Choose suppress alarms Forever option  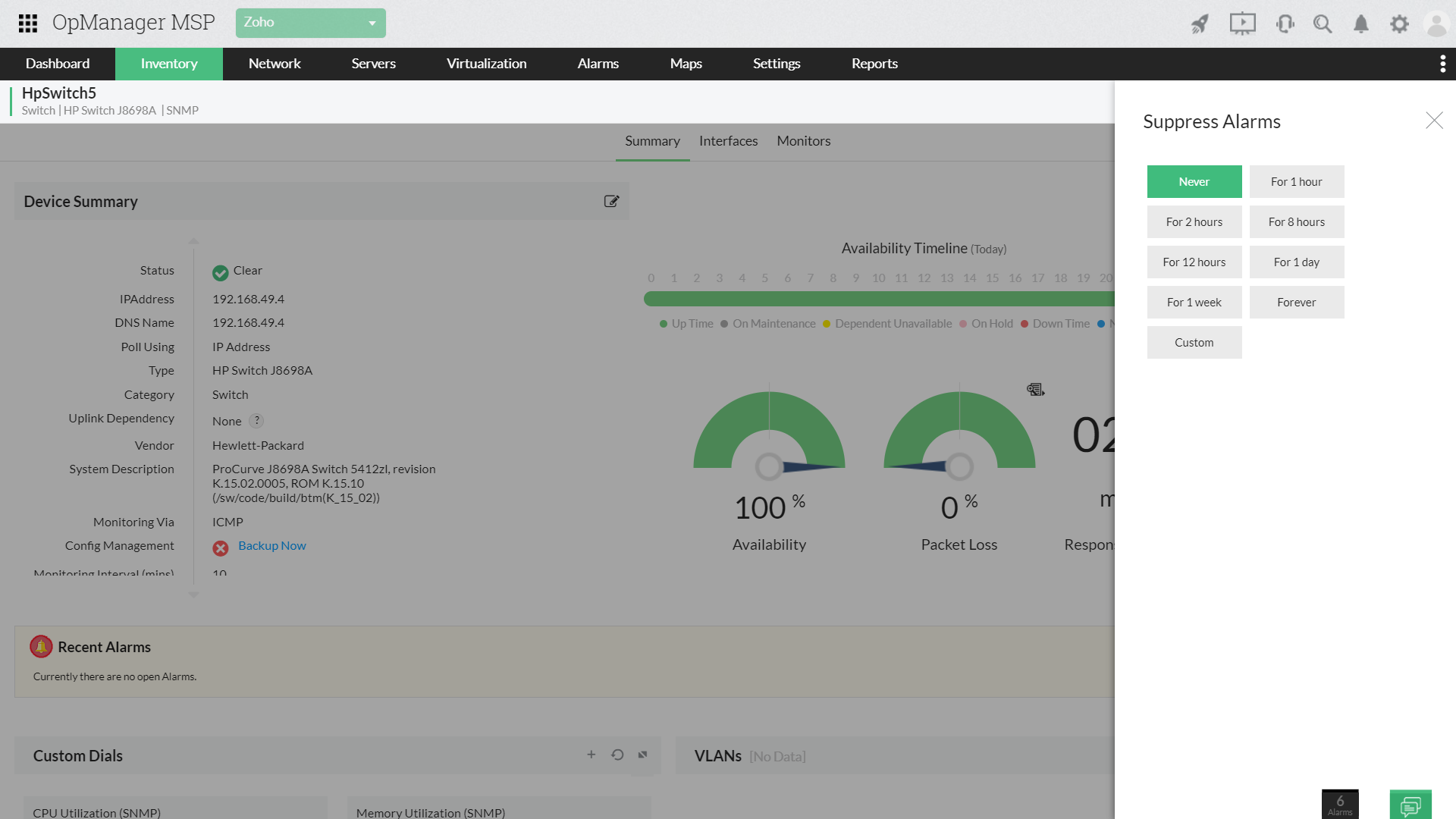point(1296,302)
